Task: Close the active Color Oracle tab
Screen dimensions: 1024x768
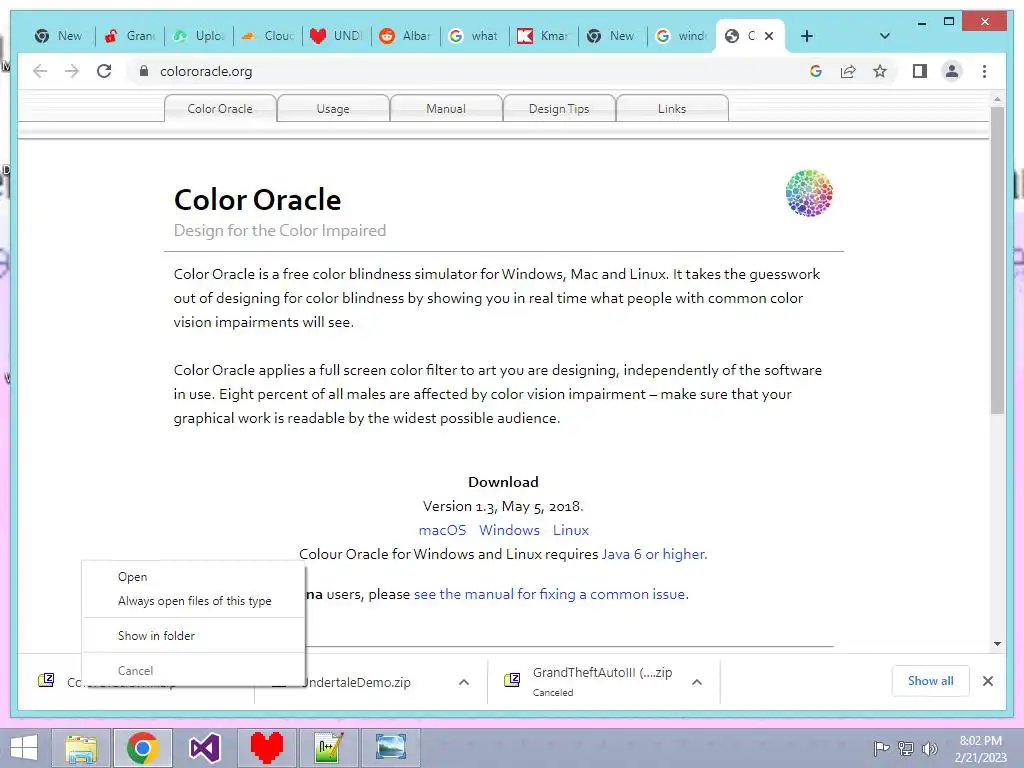Action: [769, 36]
